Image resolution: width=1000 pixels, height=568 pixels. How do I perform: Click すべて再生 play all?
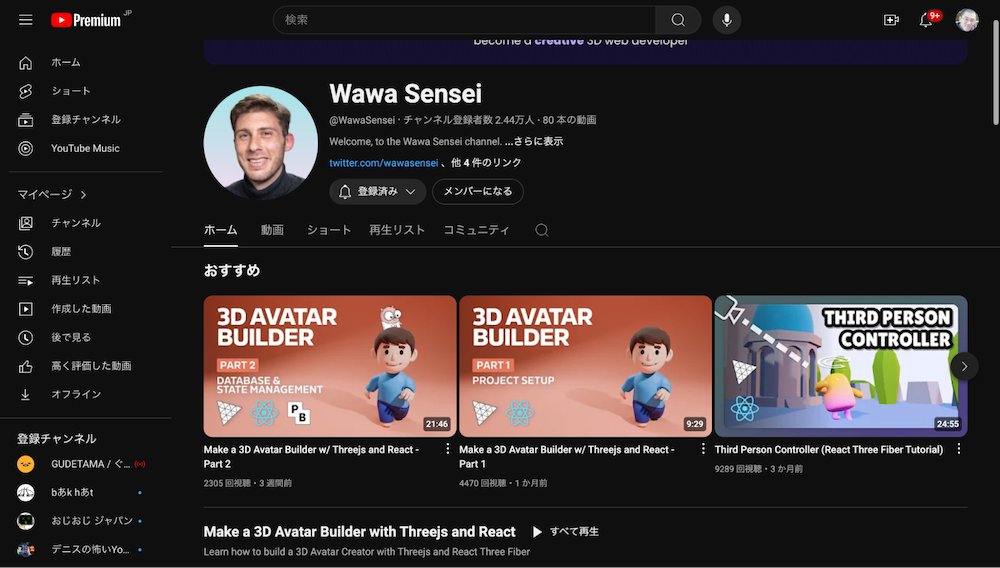pyautogui.click(x=565, y=532)
